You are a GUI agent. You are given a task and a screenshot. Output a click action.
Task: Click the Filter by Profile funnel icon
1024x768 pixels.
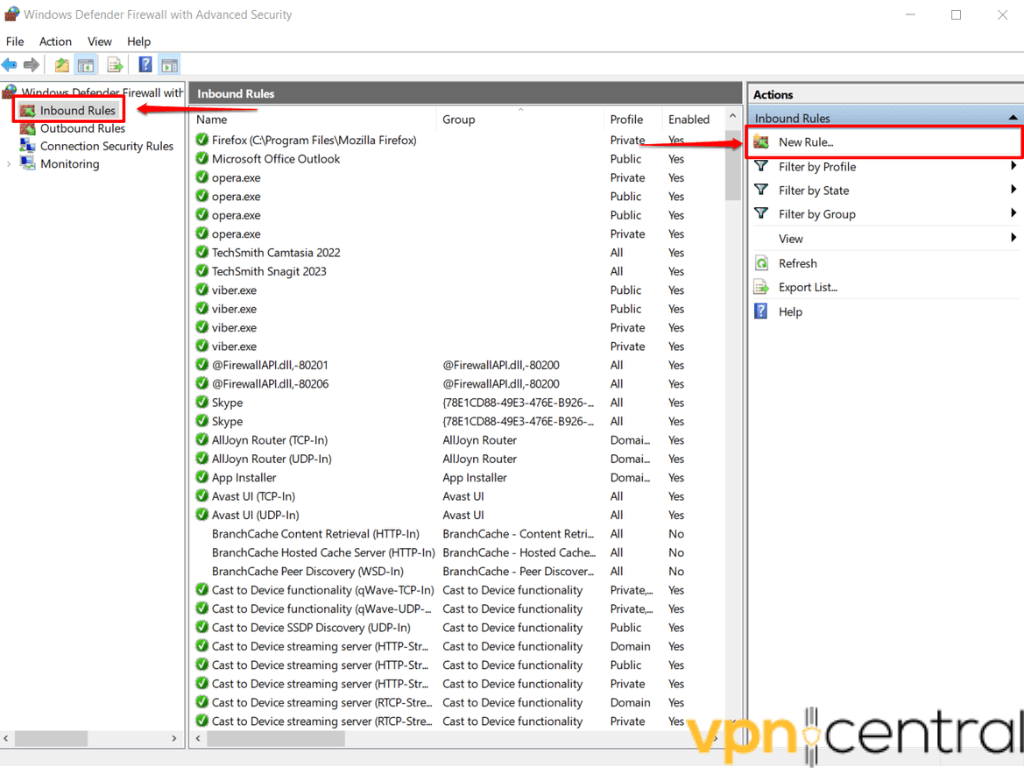(761, 167)
